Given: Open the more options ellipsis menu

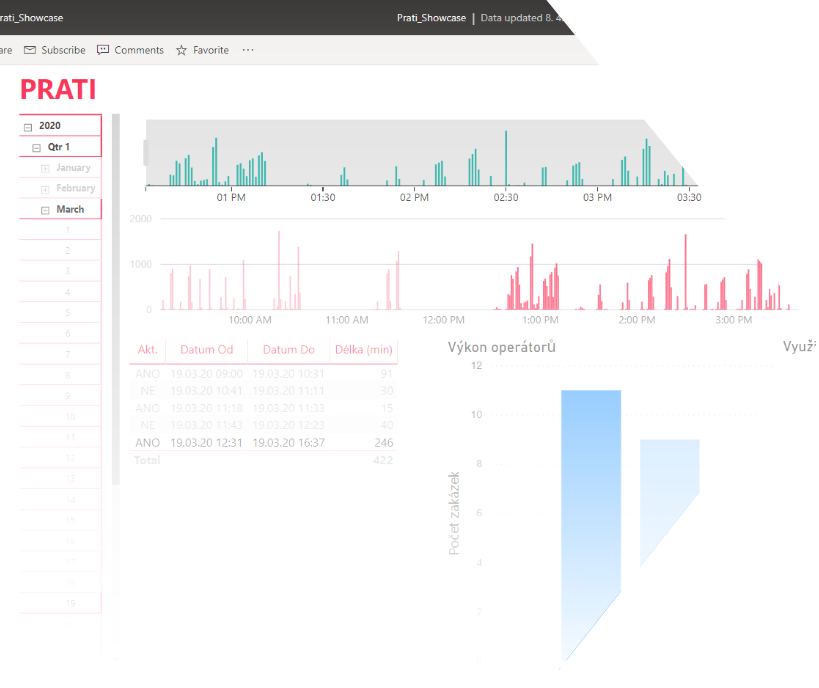Looking at the screenshot, I should [x=248, y=50].
